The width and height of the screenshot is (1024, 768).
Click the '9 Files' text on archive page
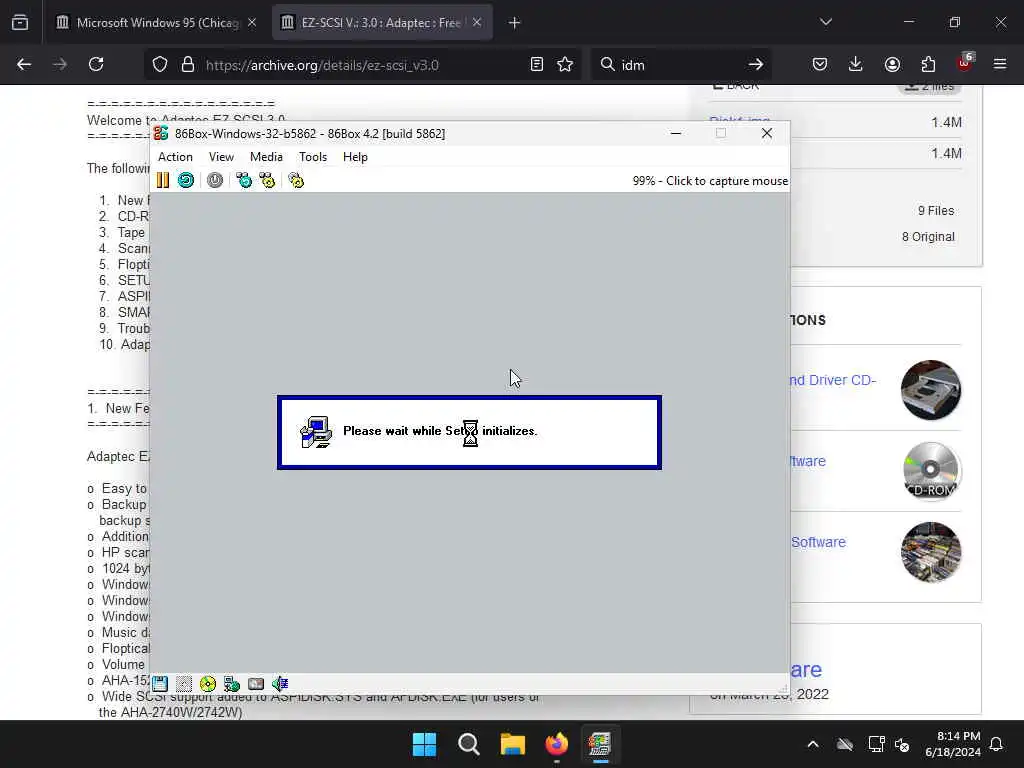coord(936,211)
